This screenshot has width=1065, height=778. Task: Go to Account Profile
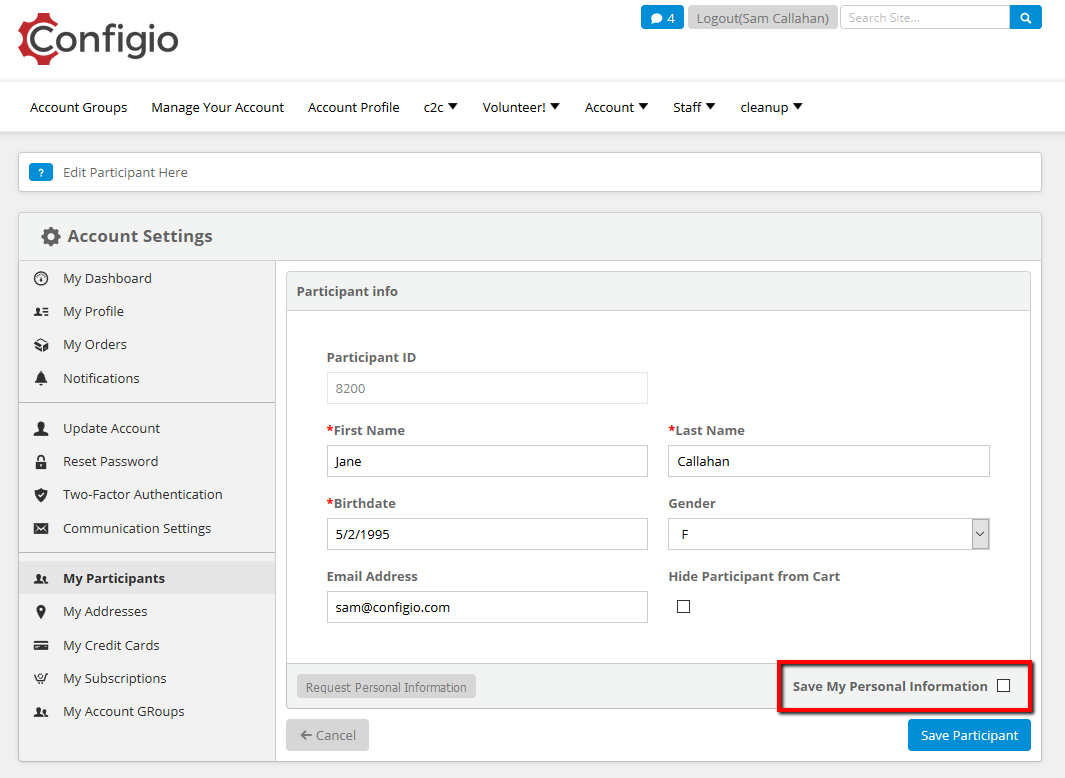[x=353, y=107]
